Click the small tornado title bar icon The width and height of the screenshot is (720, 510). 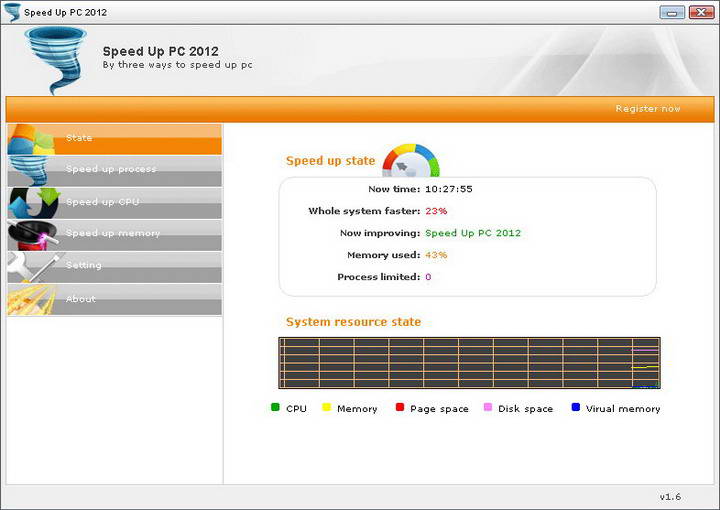[x=11, y=12]
